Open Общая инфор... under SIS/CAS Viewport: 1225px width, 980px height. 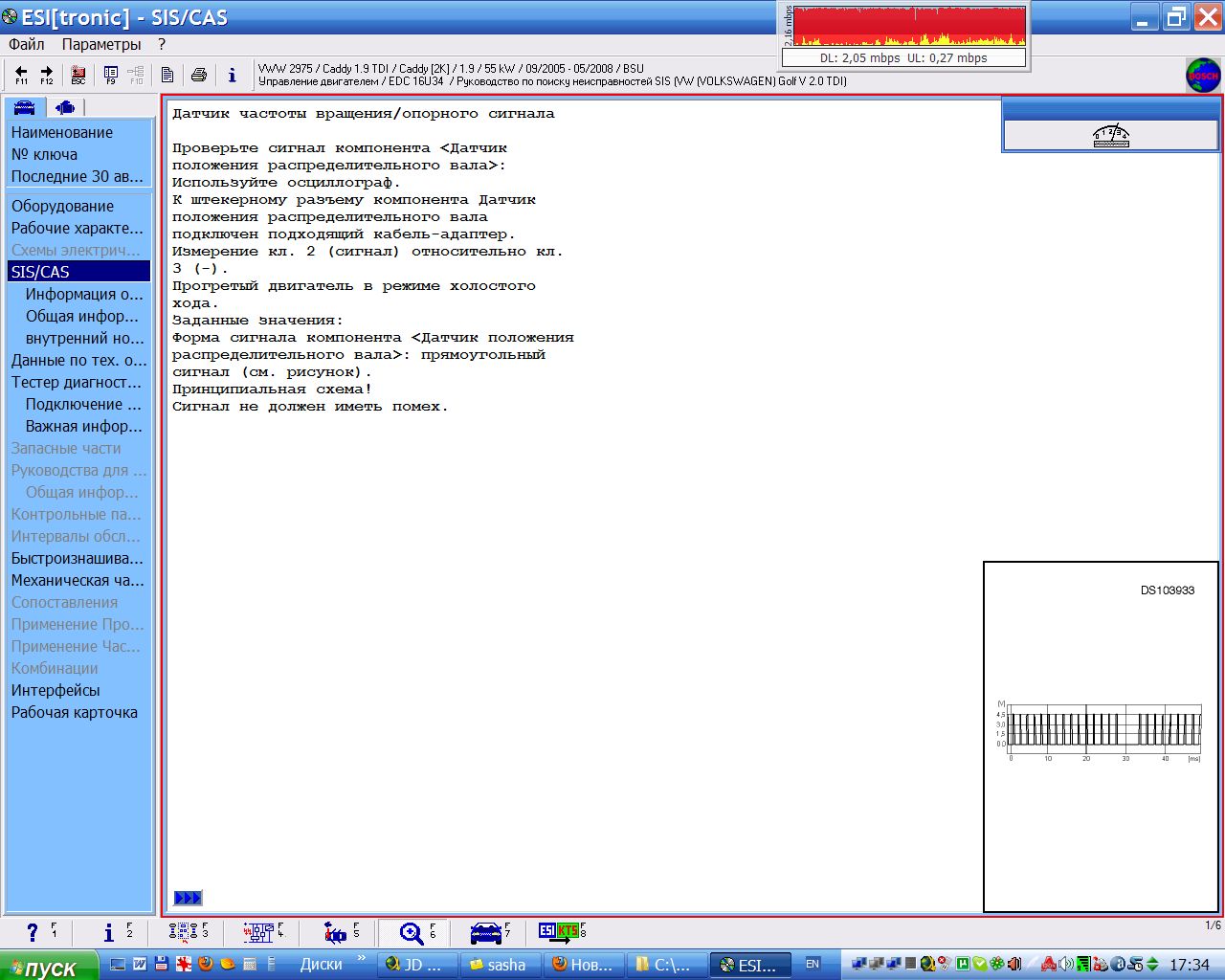[x=84, y=316]
